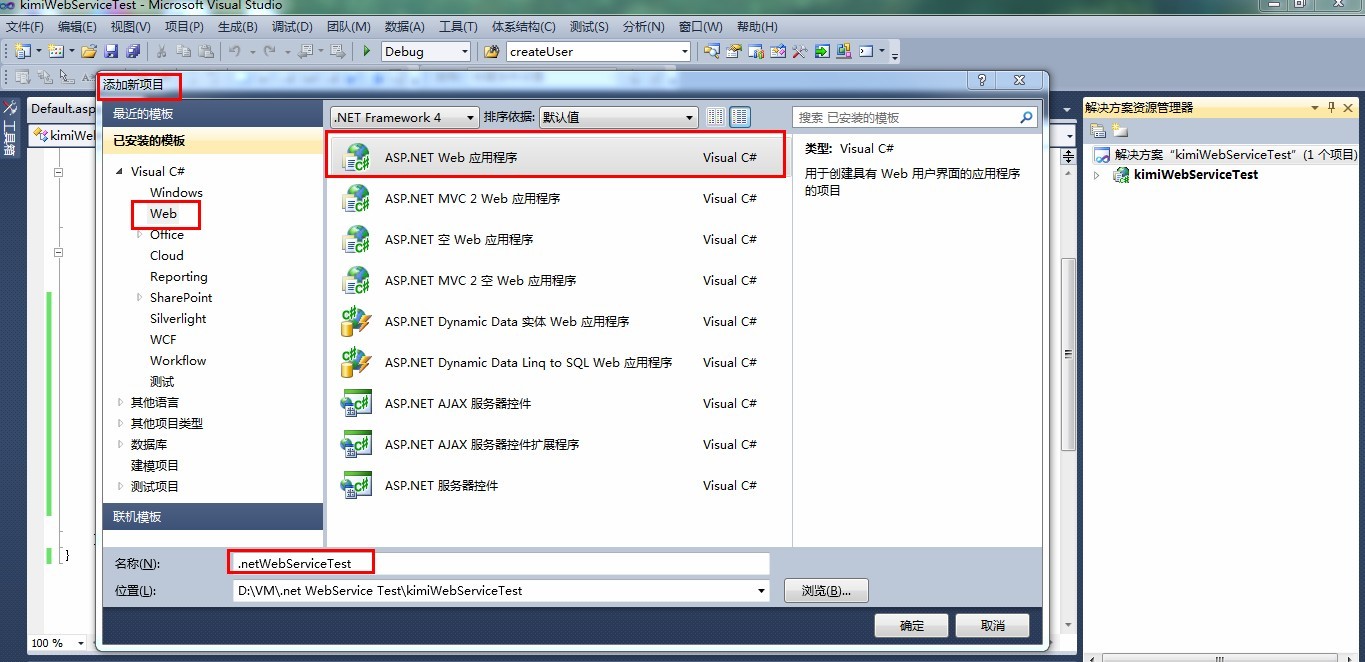This screenshot has height=662, width=1365.
Task: Select the Web category in tree
Action: 163,213
